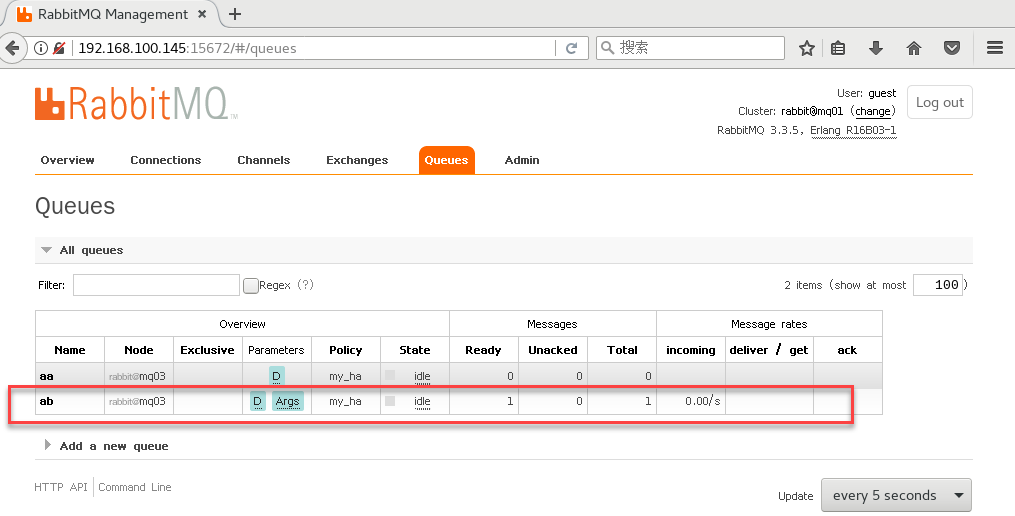Sort by the Node column header

point(139,350)
